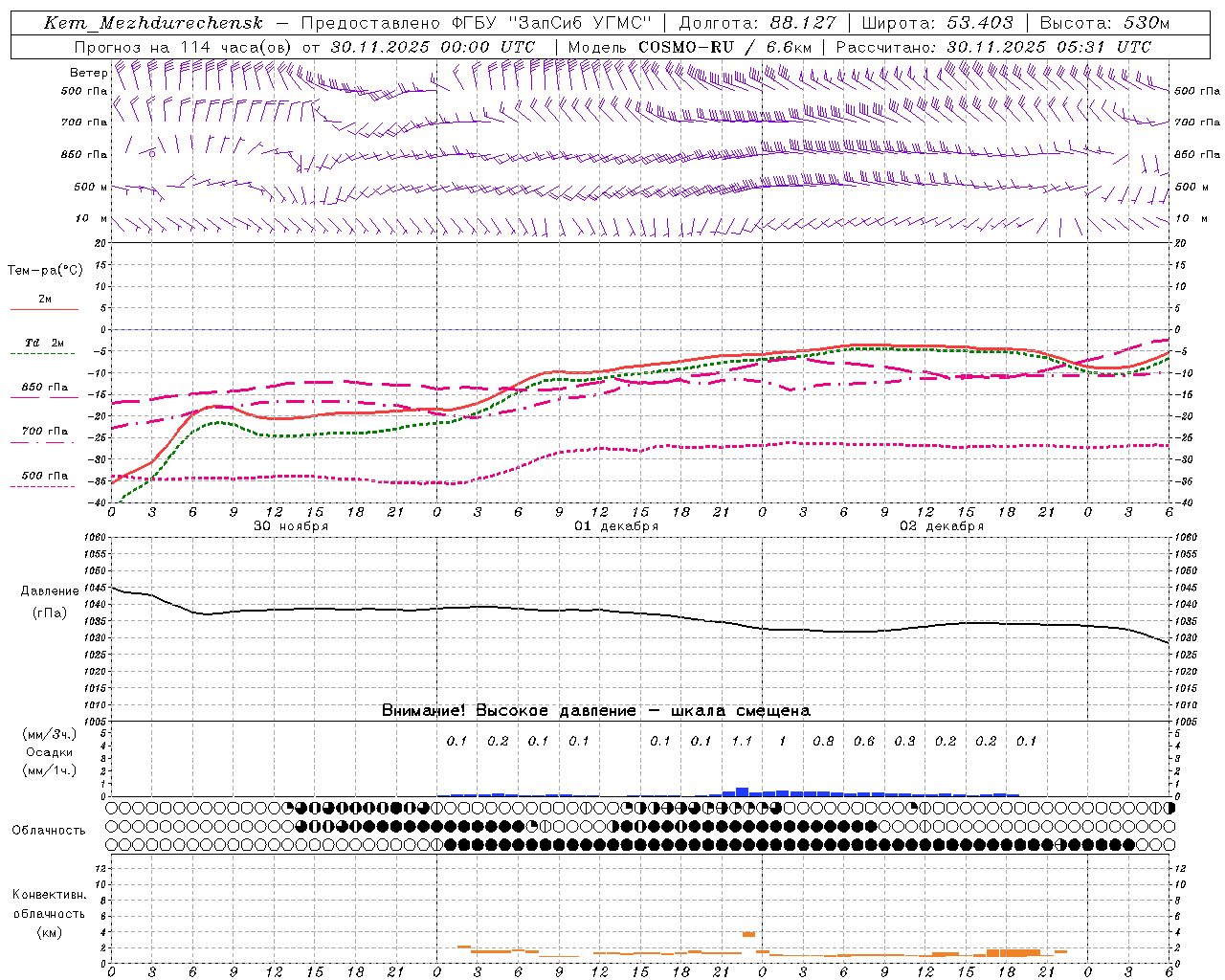The width and height of the screenshot is (1225, 980).
Task: Click the (мм/3ч.) units label
Action: (x=50, y=734)
